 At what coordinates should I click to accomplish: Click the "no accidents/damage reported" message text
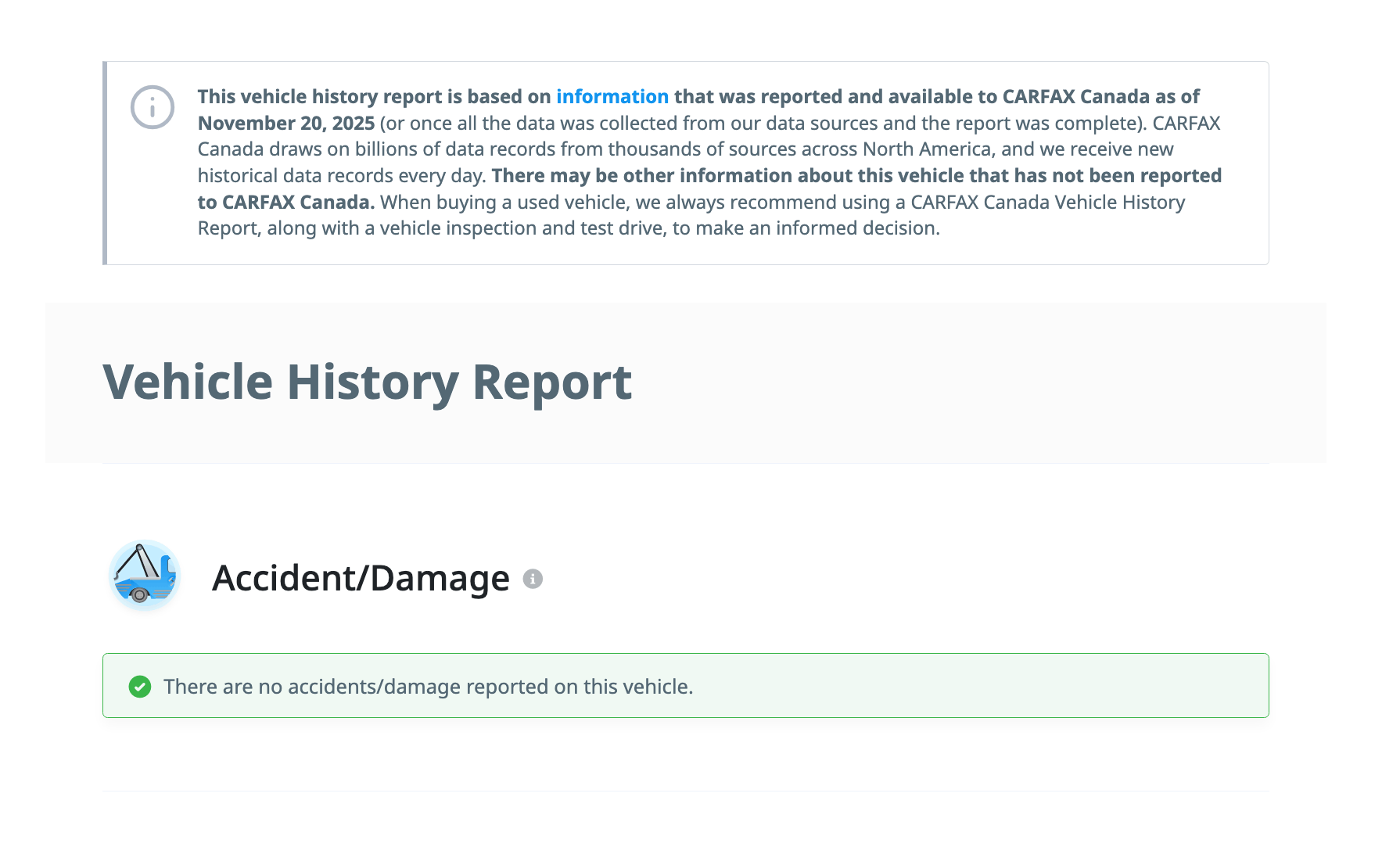(x=428, y=687)
